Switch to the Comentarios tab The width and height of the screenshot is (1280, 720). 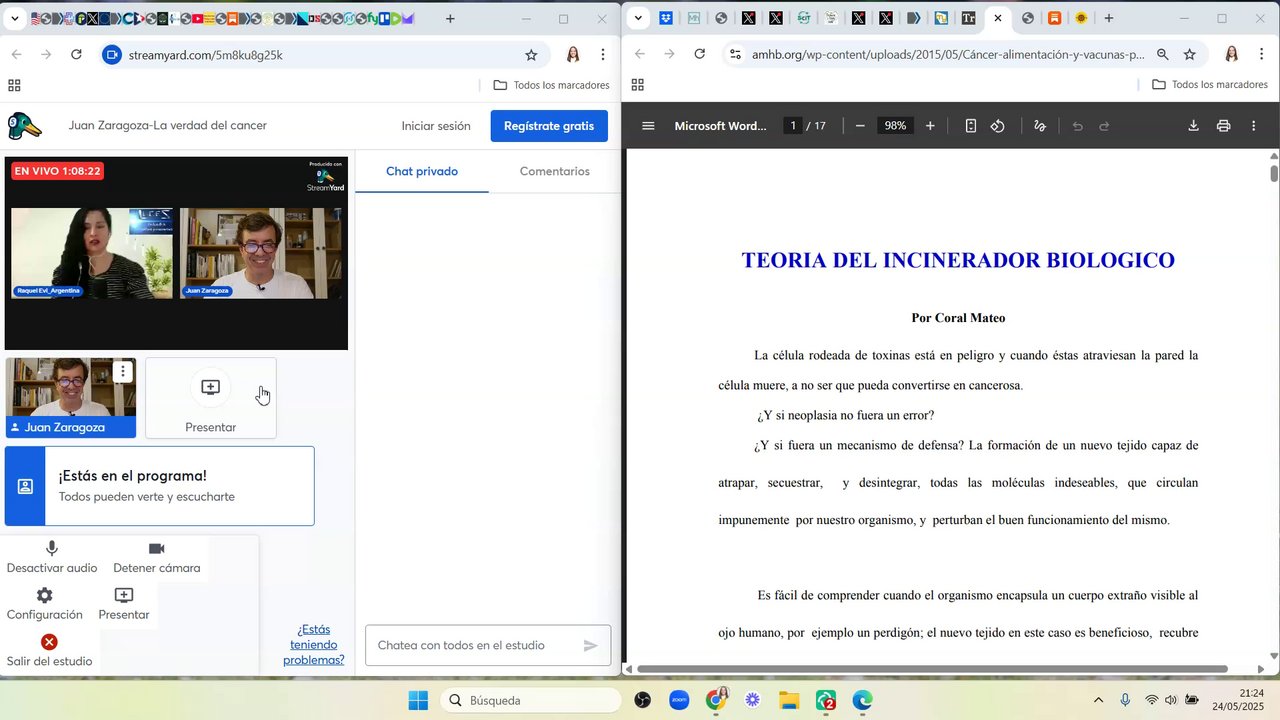tap(554, 172)
